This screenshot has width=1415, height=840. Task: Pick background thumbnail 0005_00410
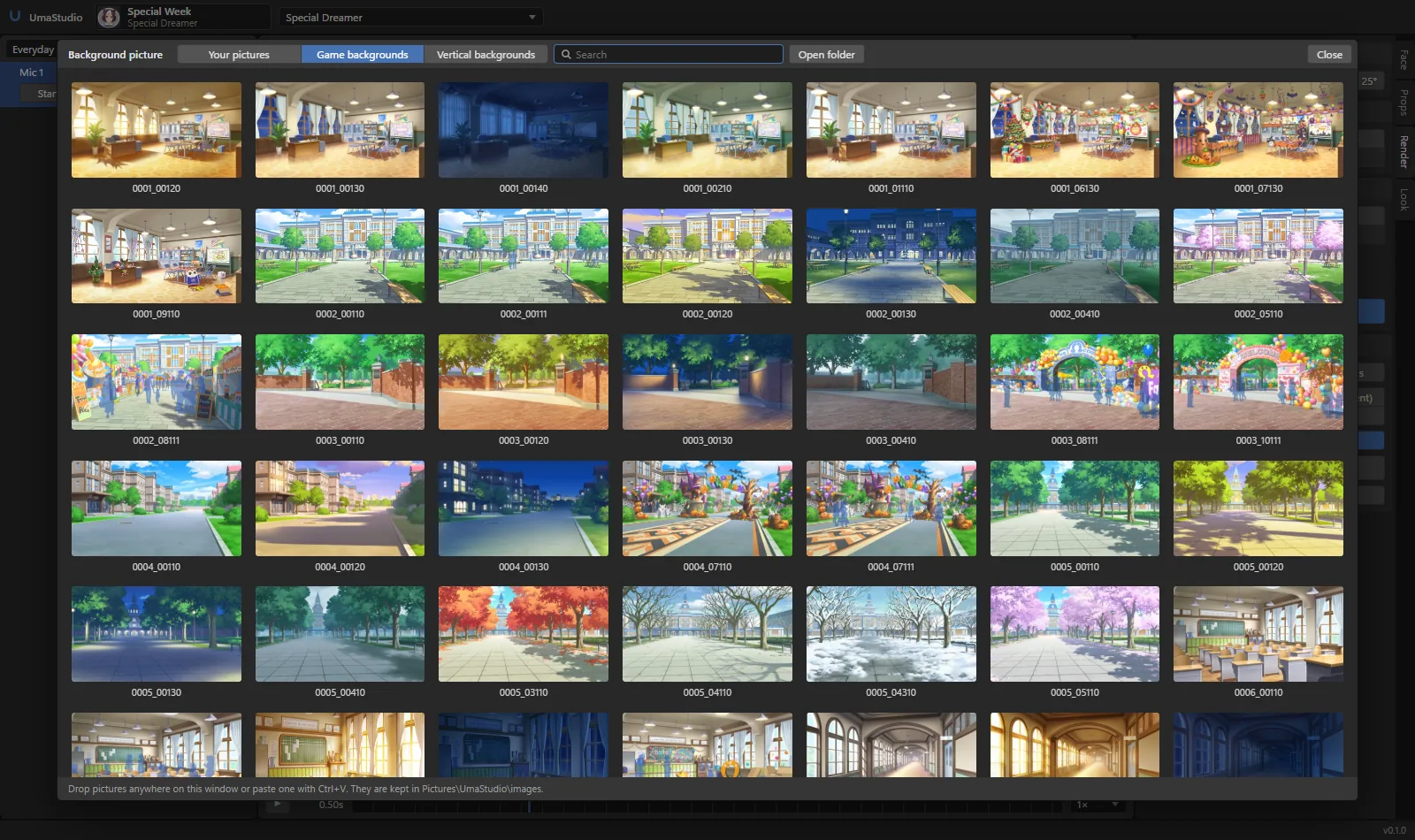[x=340, y=634]
